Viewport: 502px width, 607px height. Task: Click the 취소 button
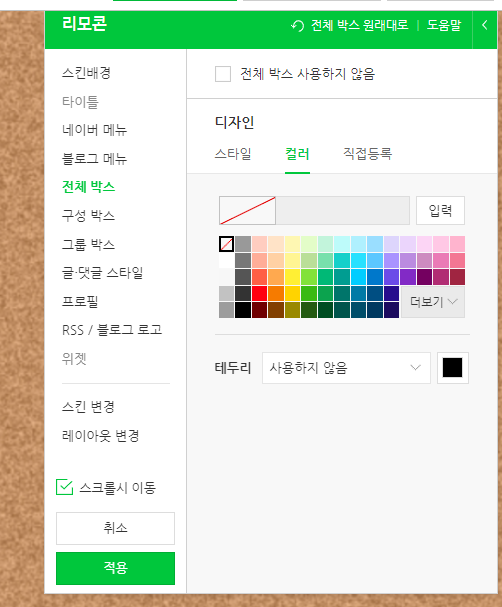115,528
